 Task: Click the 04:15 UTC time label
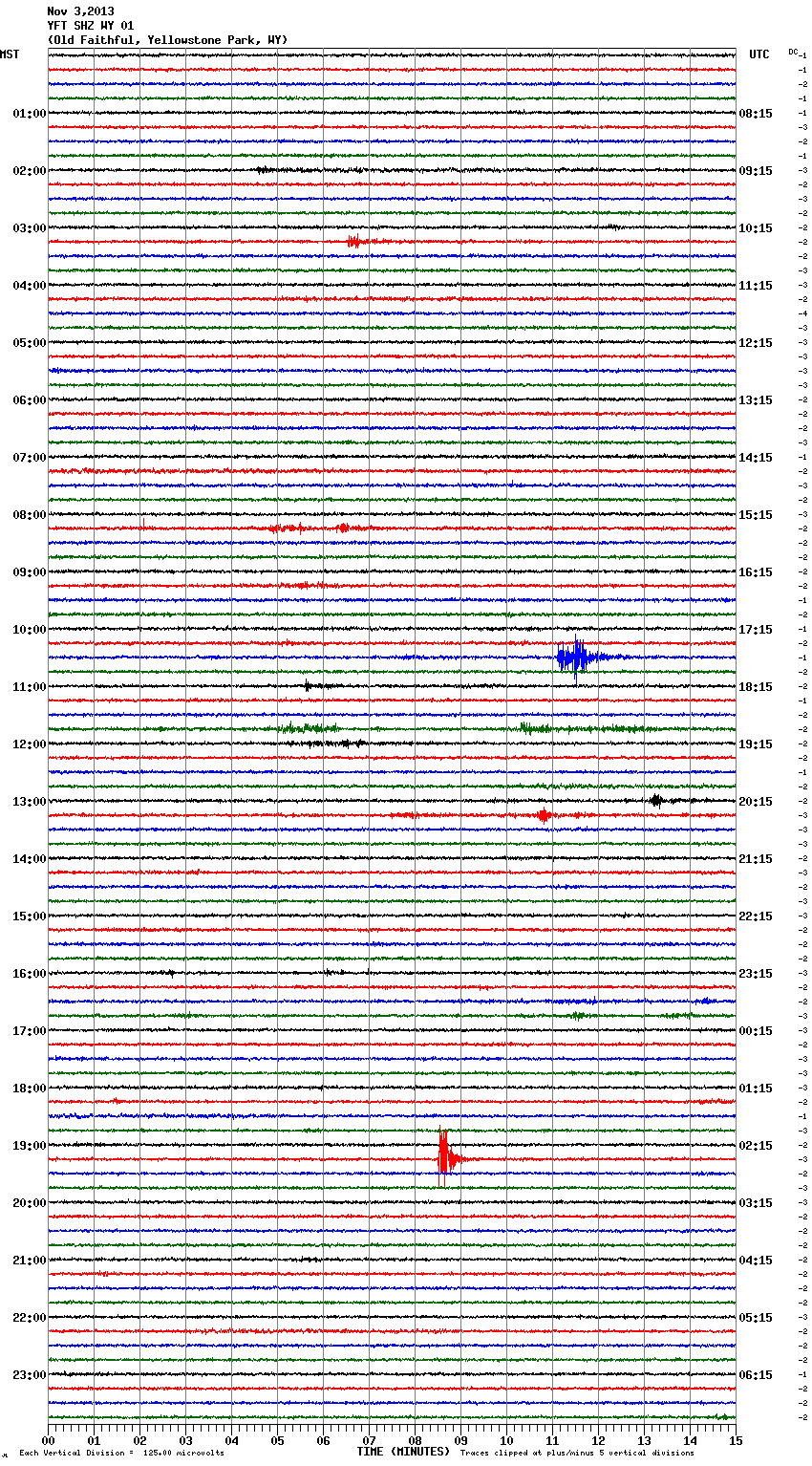756,1261
